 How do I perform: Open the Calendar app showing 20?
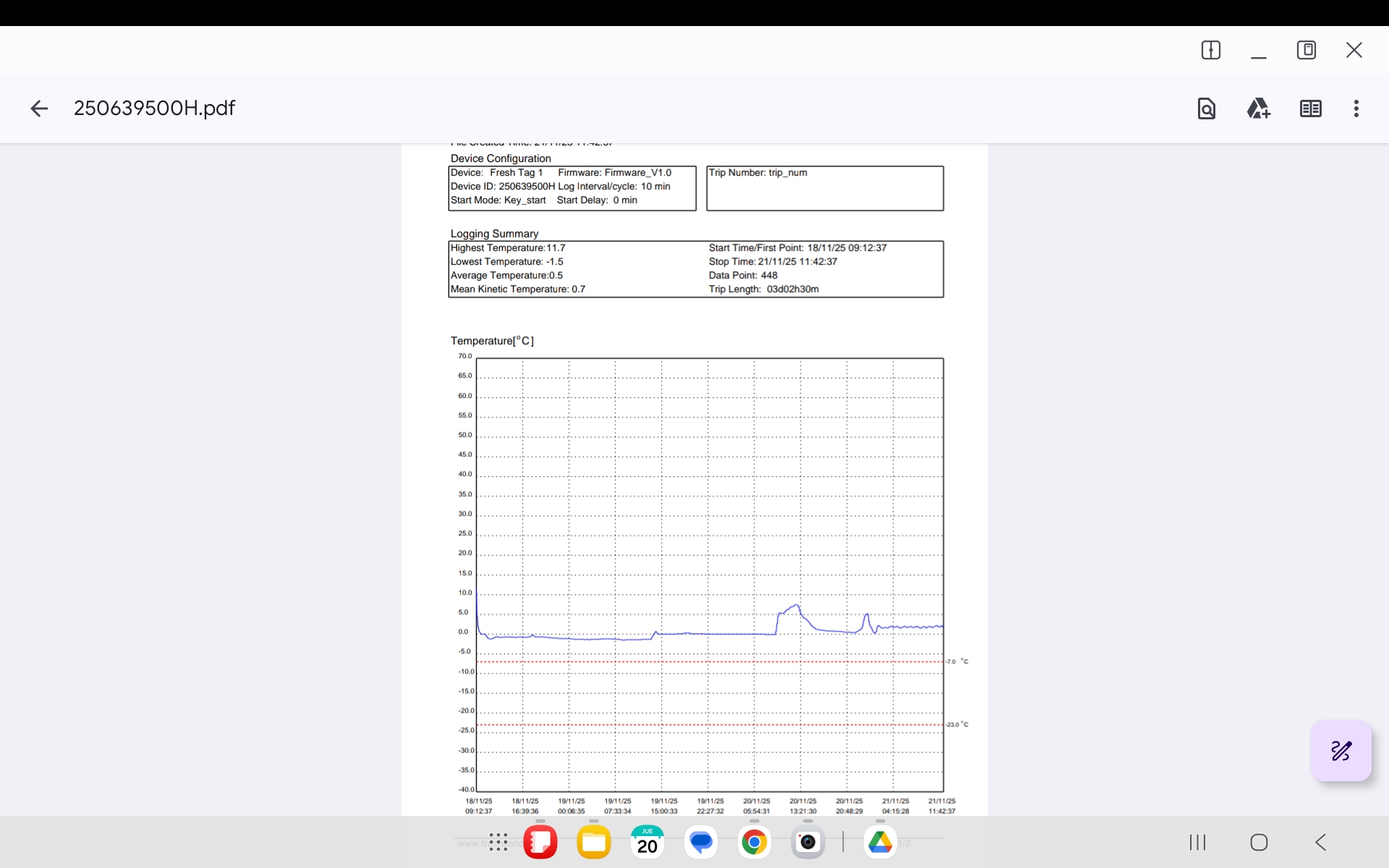pos(647,842)
